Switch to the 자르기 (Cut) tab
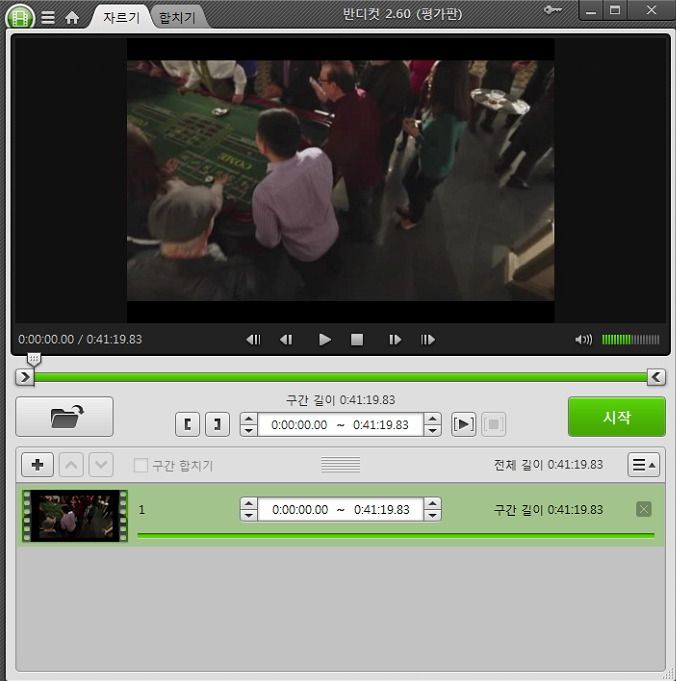The width and height of the screenshot is (676, 681). click(x=121, y=17)
